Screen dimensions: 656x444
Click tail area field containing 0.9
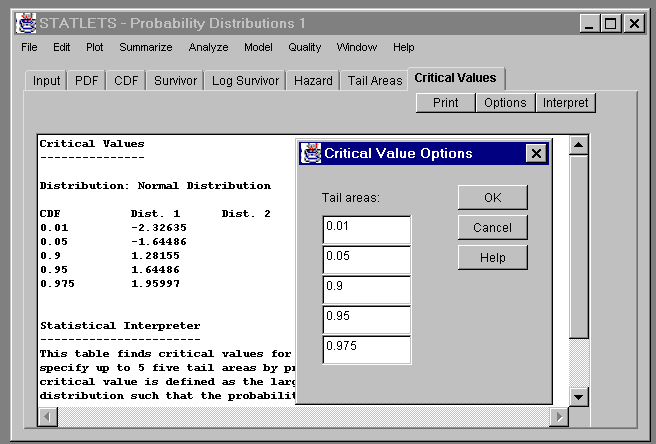367,290
